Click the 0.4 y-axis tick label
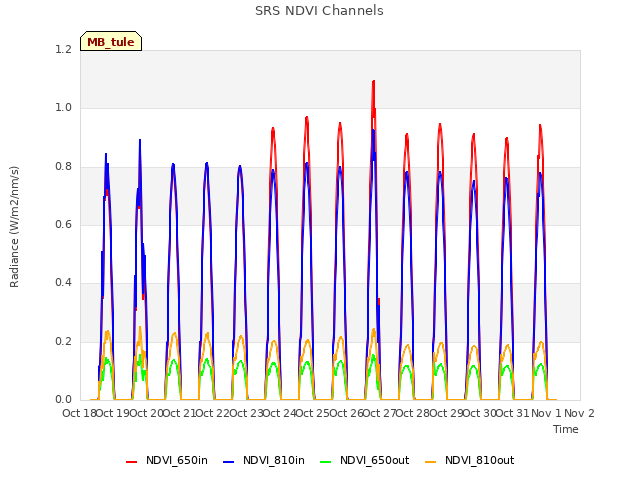 pos(63,283)
